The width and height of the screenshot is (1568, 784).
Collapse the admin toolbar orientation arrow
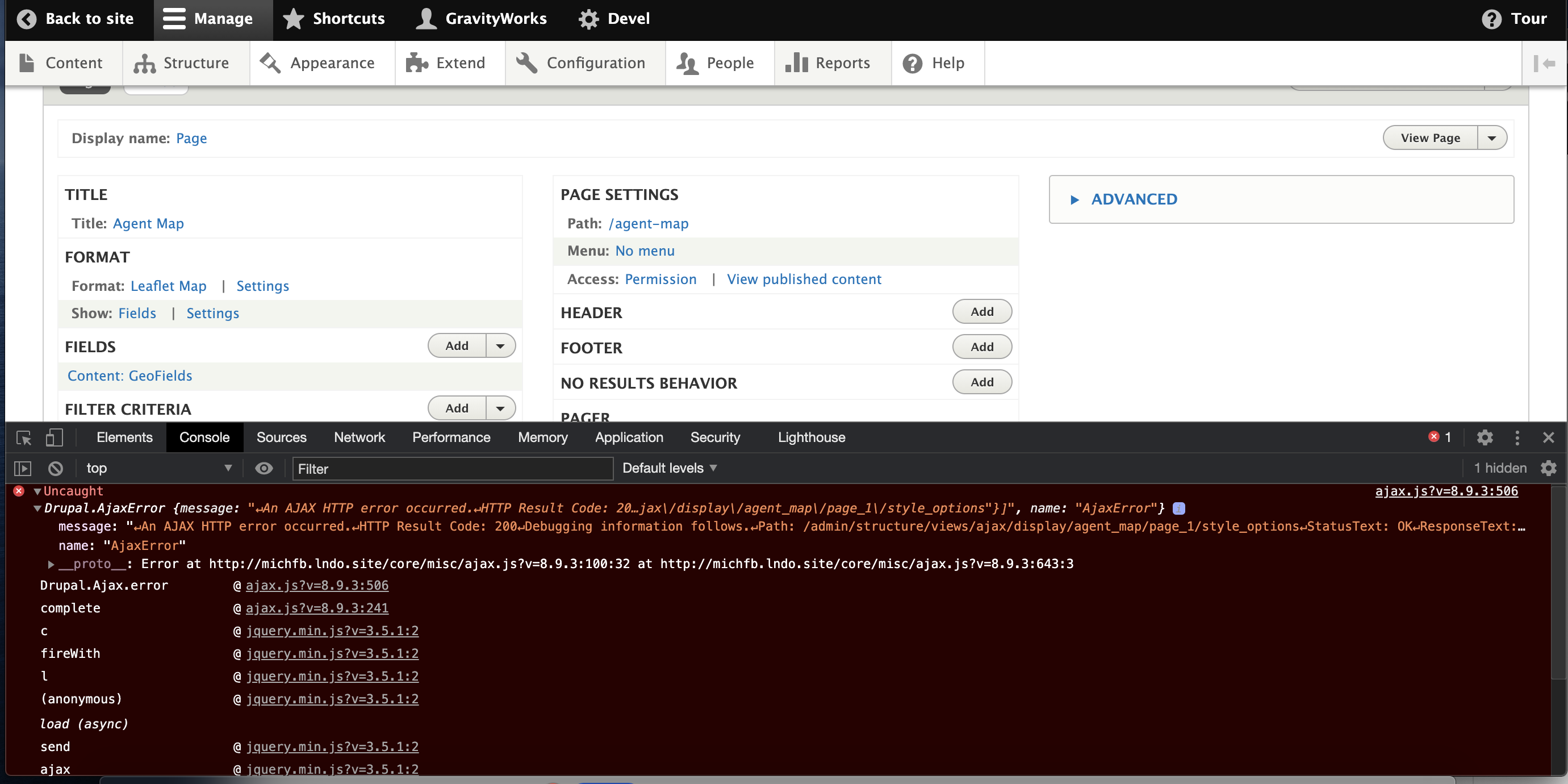[1544, 63]
